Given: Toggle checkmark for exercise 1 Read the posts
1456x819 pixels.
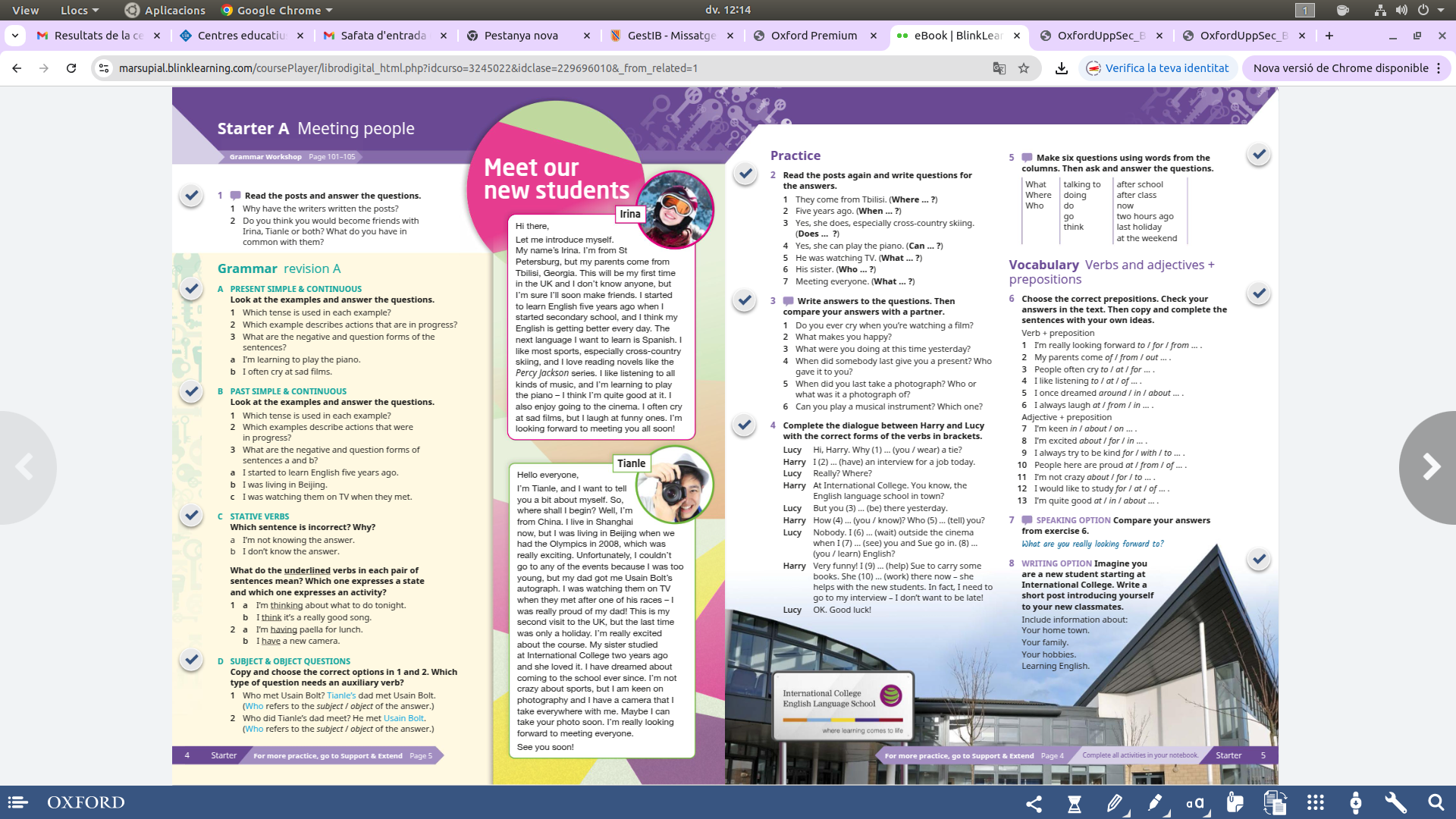Looking at the screenshot, I should (191, 196).
